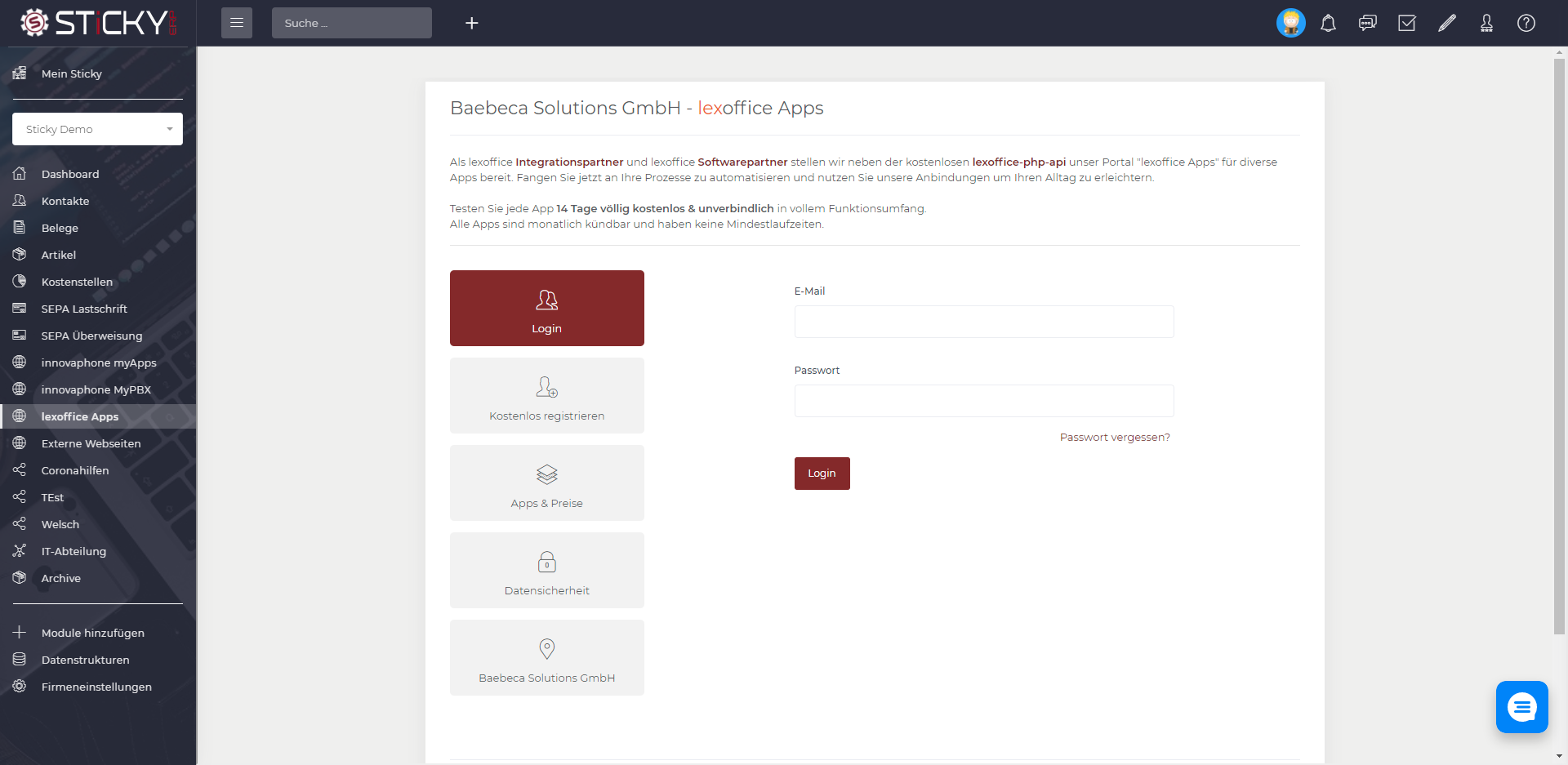Click the lexoffice-php-api link

click(1019, 162)
